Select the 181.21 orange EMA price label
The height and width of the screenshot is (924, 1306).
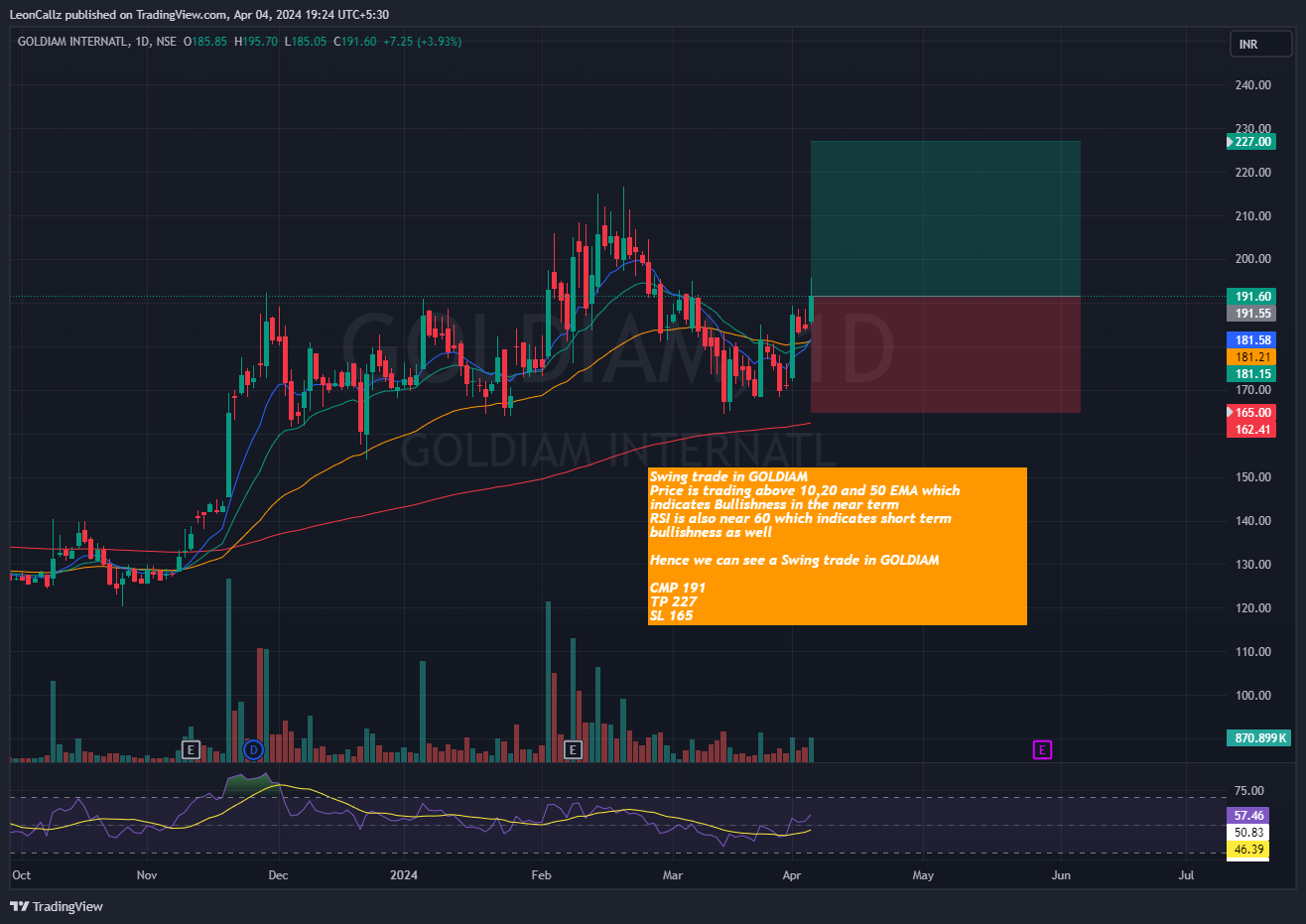(x=1251, y=357)
